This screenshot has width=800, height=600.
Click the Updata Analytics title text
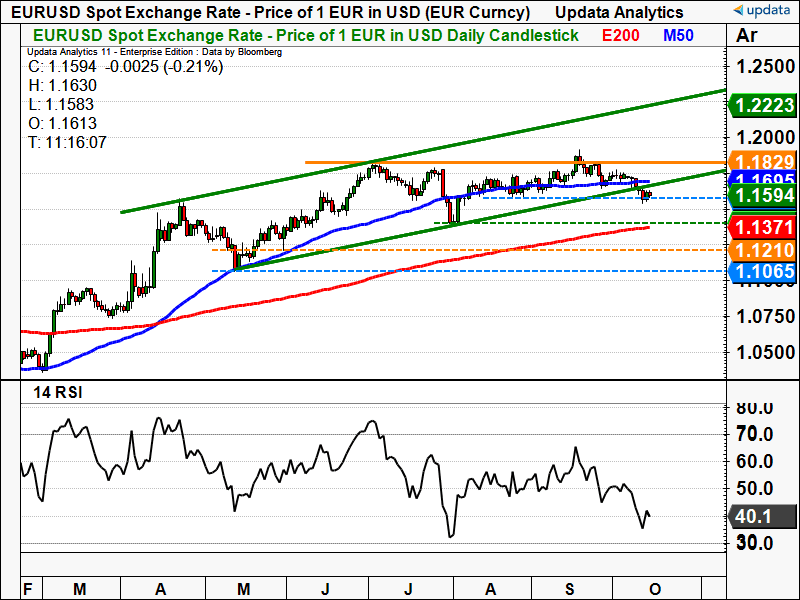[619, 12]
